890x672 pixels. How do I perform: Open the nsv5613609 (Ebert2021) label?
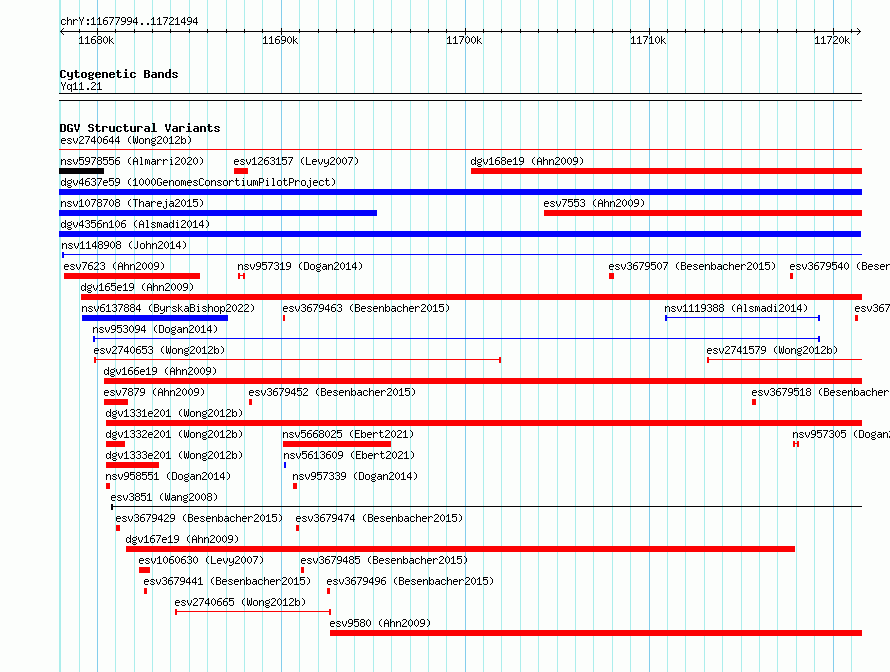click(349, 455)
